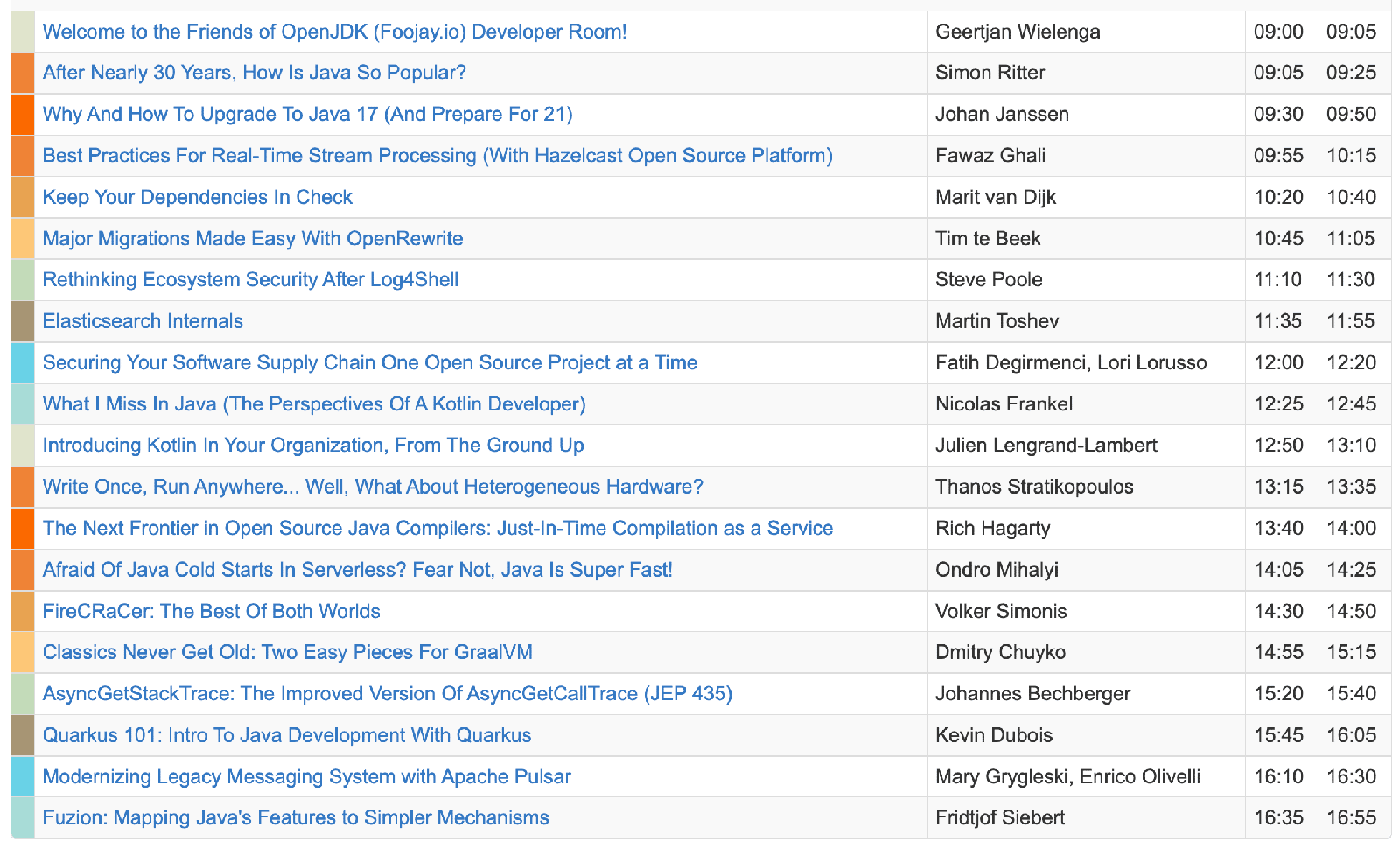The width and height of the screenshot is (1400, 849).
Task: Open The Next Frontier in Java Compilers talk
Action: (437, 529)
